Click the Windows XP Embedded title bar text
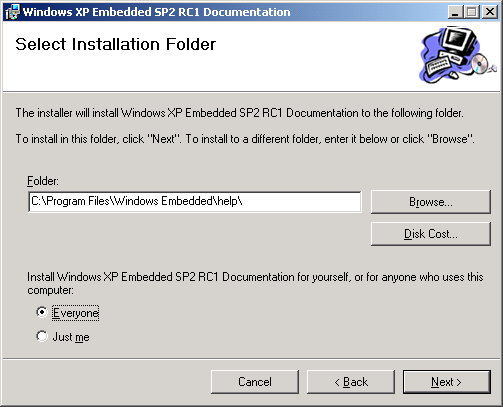Viewport: 503px width, 407px height. (x=157, y=12)
